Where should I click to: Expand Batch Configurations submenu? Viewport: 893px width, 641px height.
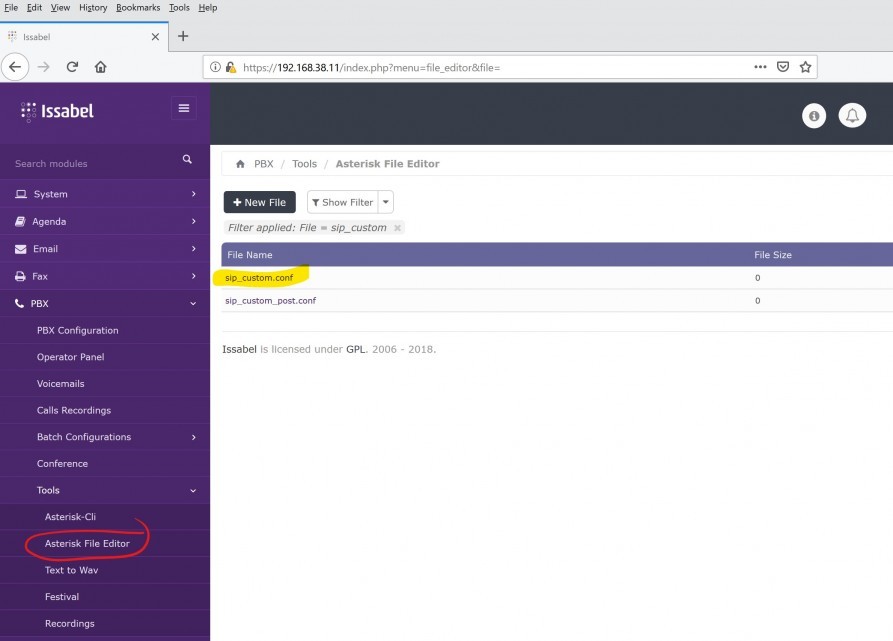(x=105, y=437)
